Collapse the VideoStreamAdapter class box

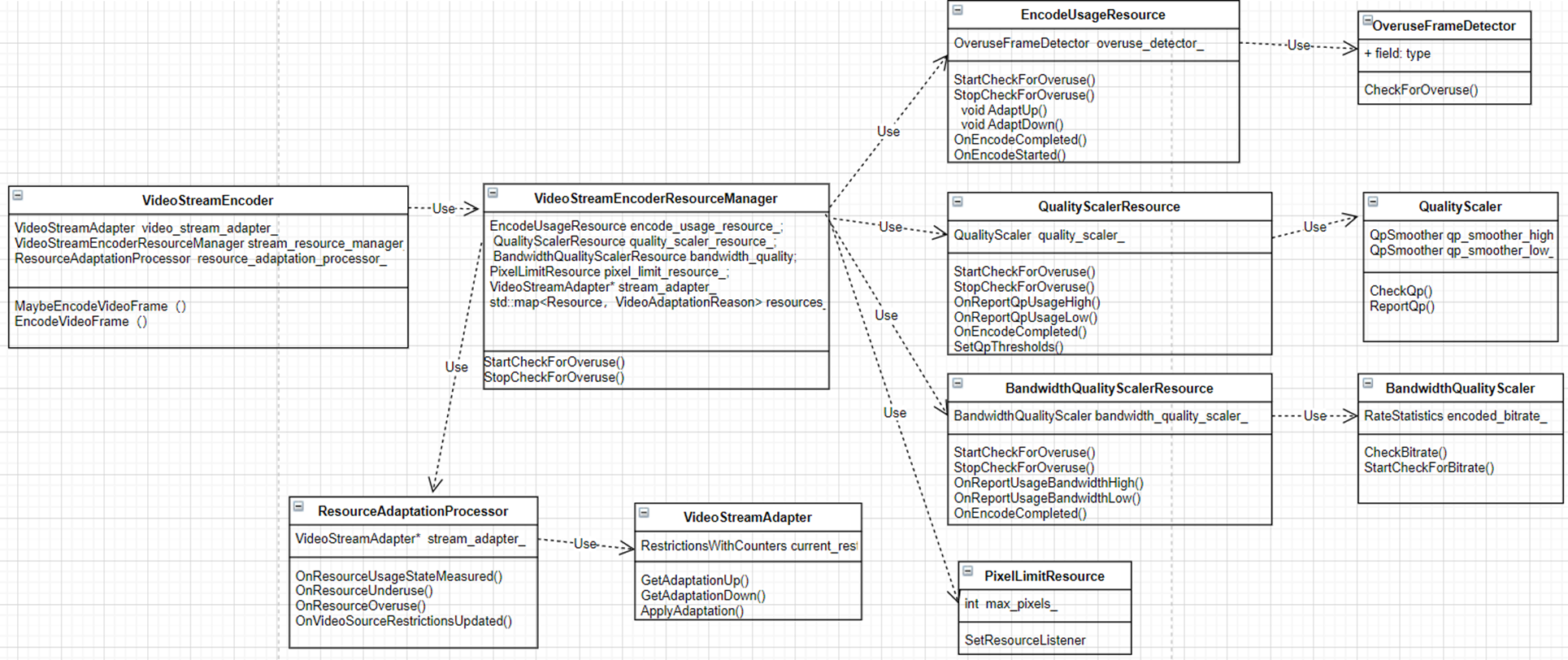pos(644,513)
